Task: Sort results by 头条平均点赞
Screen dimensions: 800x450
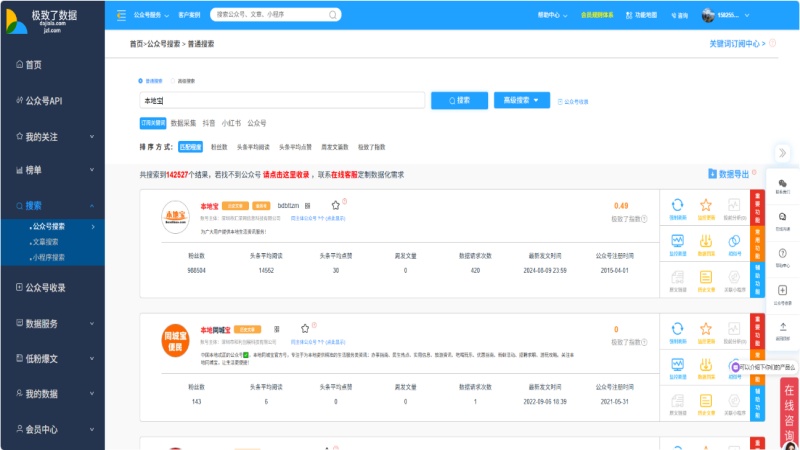Action: coord(295,147)
